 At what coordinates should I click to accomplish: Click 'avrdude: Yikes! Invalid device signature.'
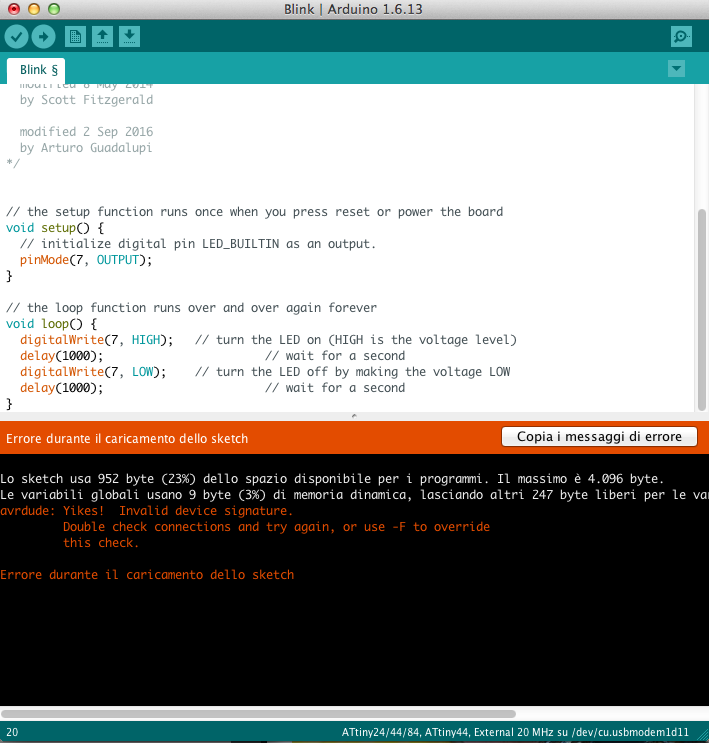(x=146, y=511)
